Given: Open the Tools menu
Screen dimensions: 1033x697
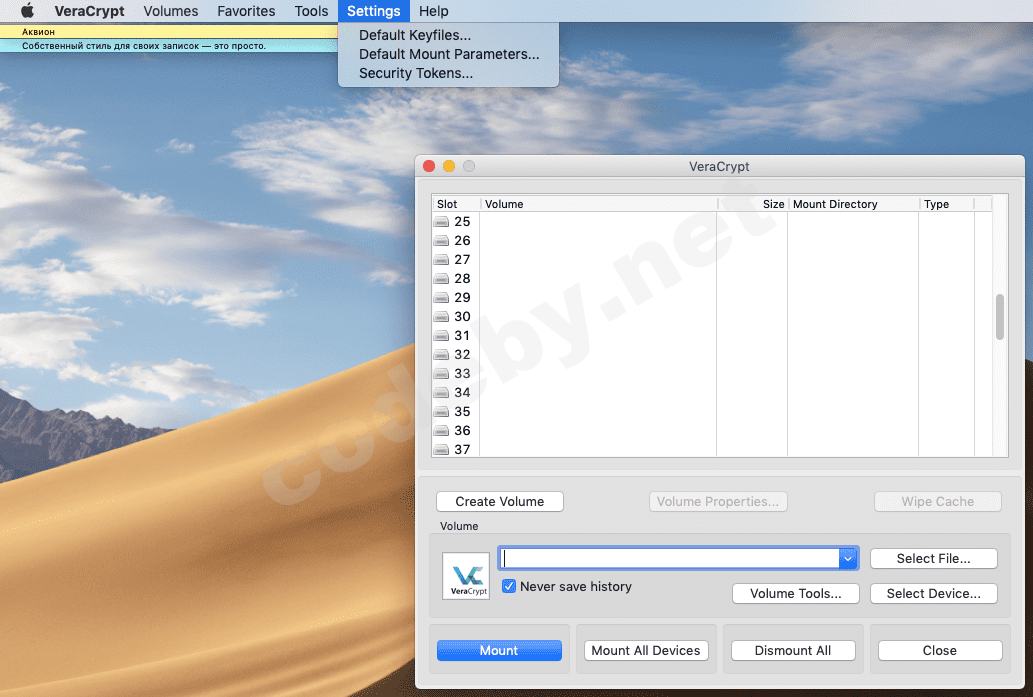Looking at the screenshot, I should coord(311,11).
